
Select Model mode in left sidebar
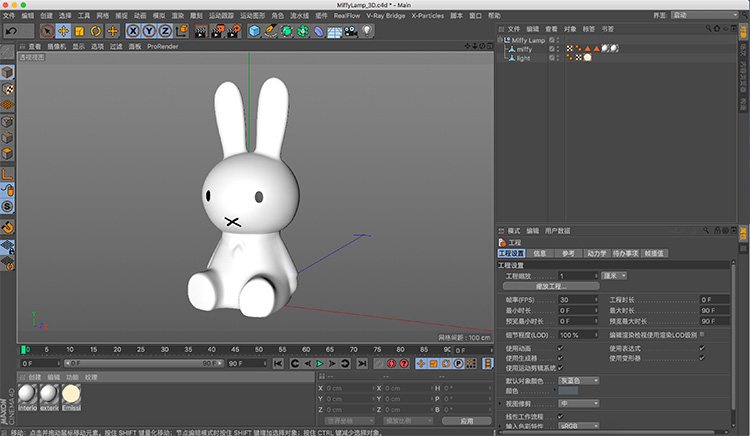(7, 72)
